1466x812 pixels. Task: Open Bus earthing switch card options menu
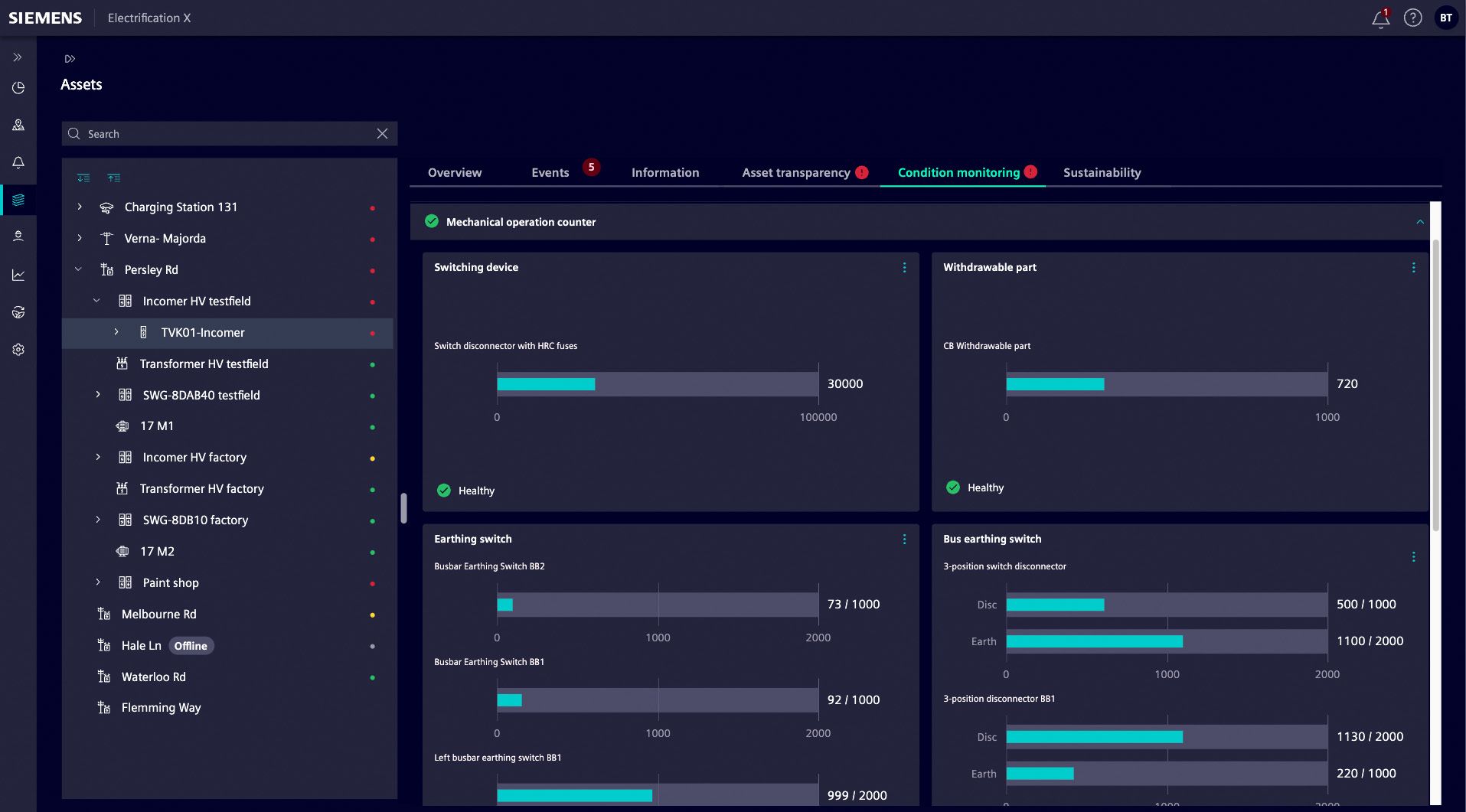1413,556
